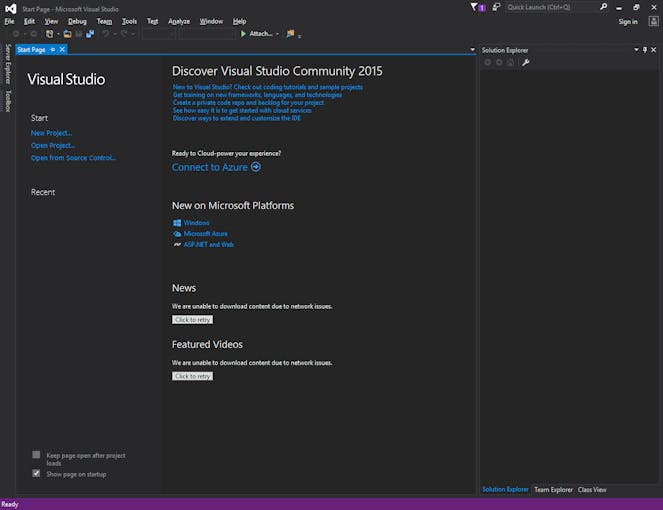This screenshot has height=510, width=663.
Task: Open the notifications flag icon
Action: coord(475,7)
